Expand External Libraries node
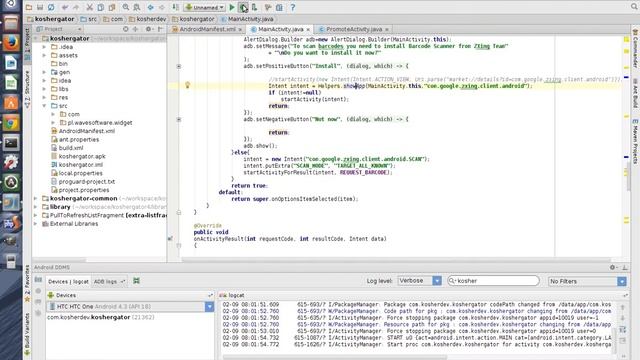Viewport: 640px width, 360px height. tap(36, 224)
